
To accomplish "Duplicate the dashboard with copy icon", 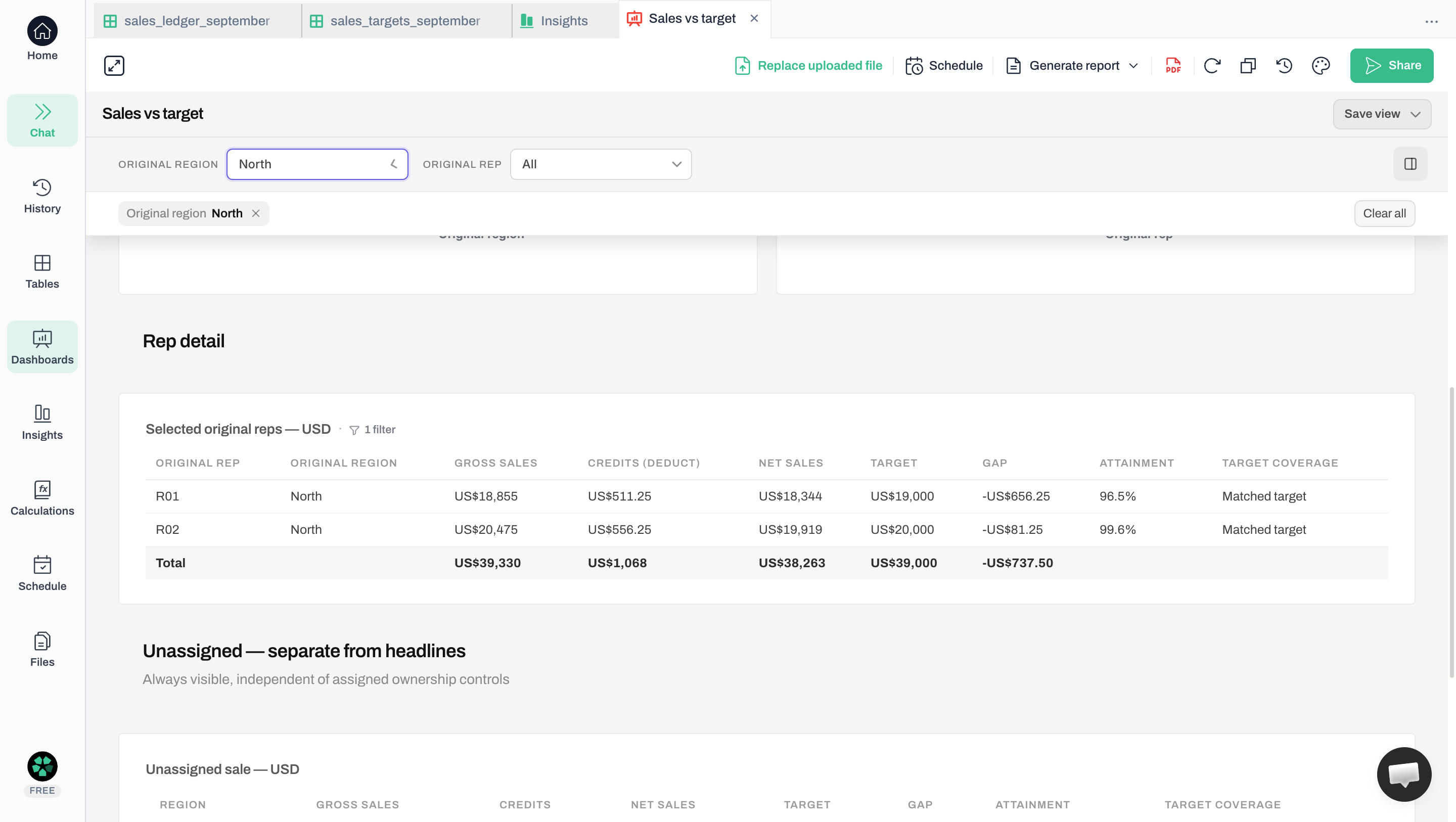I will point(1248,66).
